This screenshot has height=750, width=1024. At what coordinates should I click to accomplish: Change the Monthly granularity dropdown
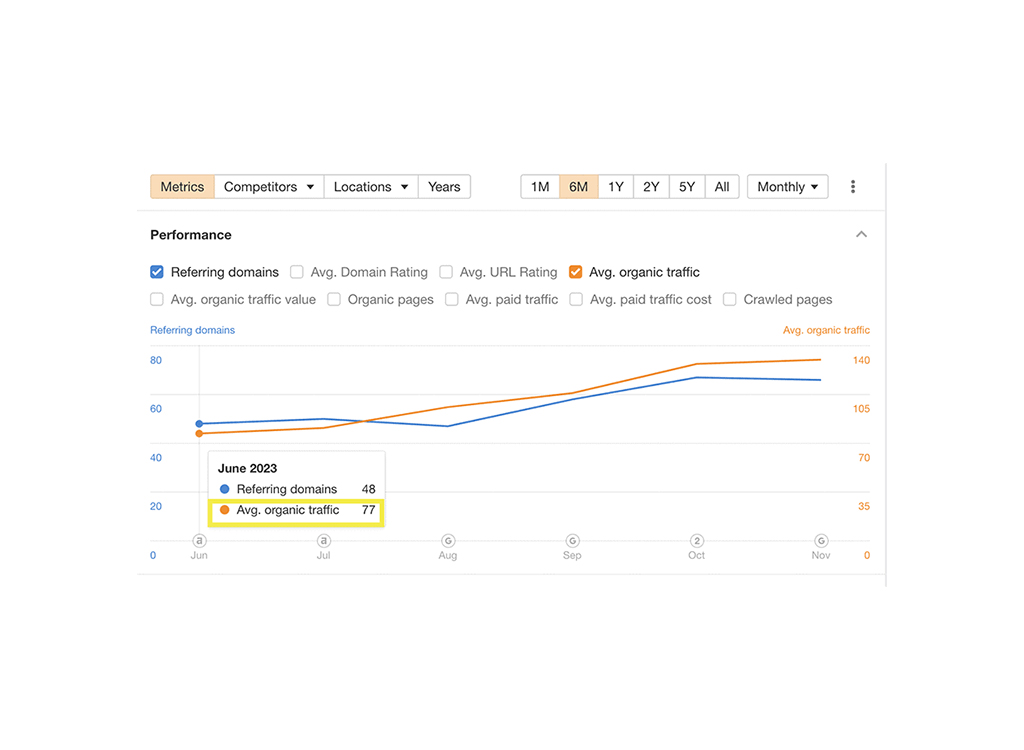(x=787, y=186)
